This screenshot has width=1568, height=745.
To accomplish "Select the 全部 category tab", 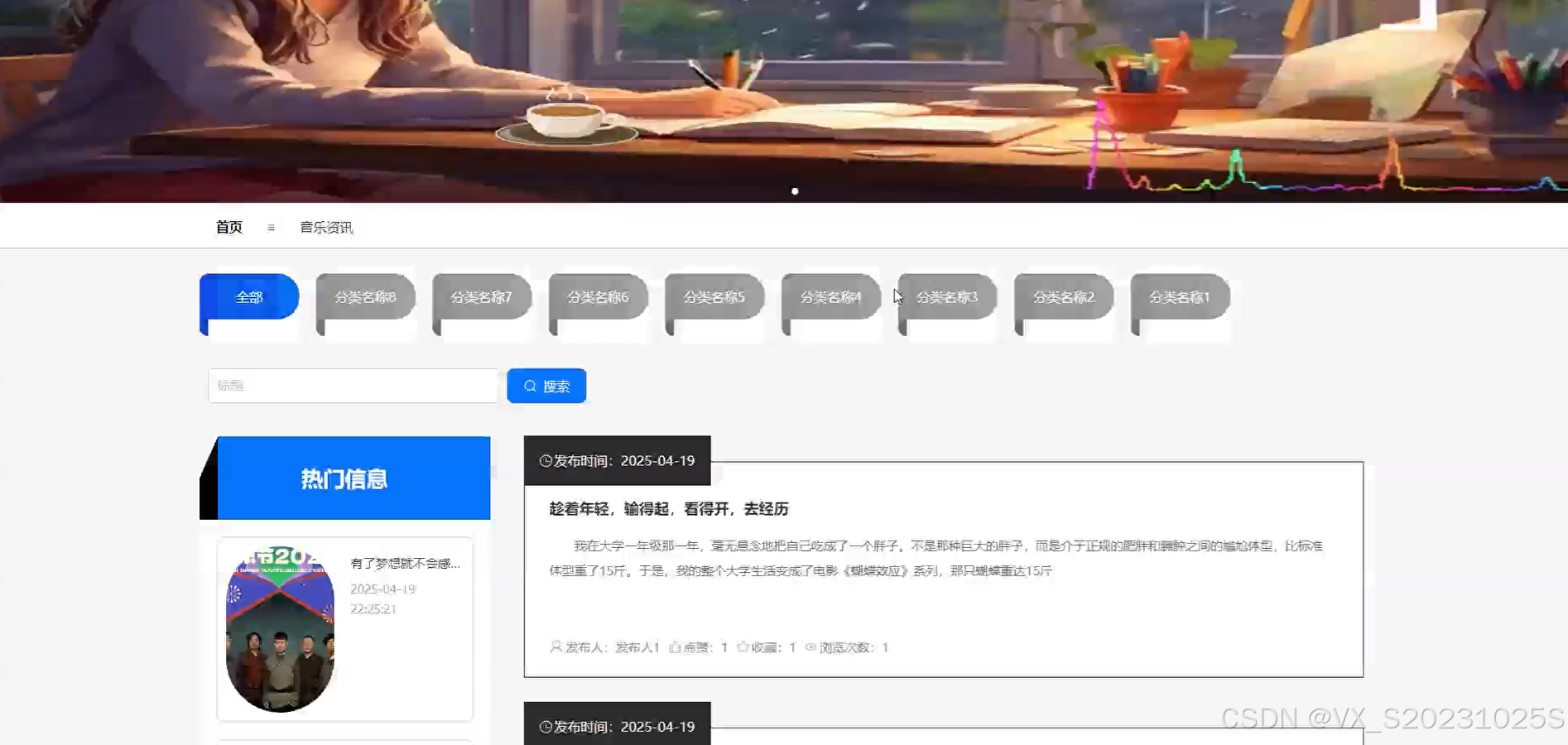I will point(249,297).
